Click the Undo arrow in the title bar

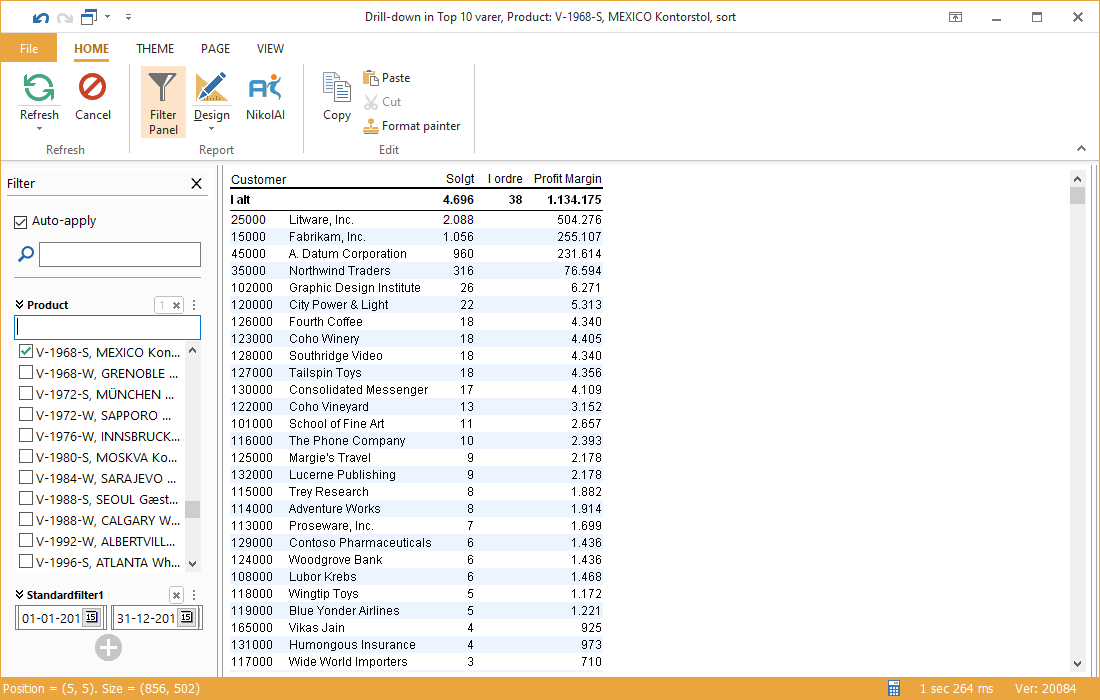tap(41, 17)
